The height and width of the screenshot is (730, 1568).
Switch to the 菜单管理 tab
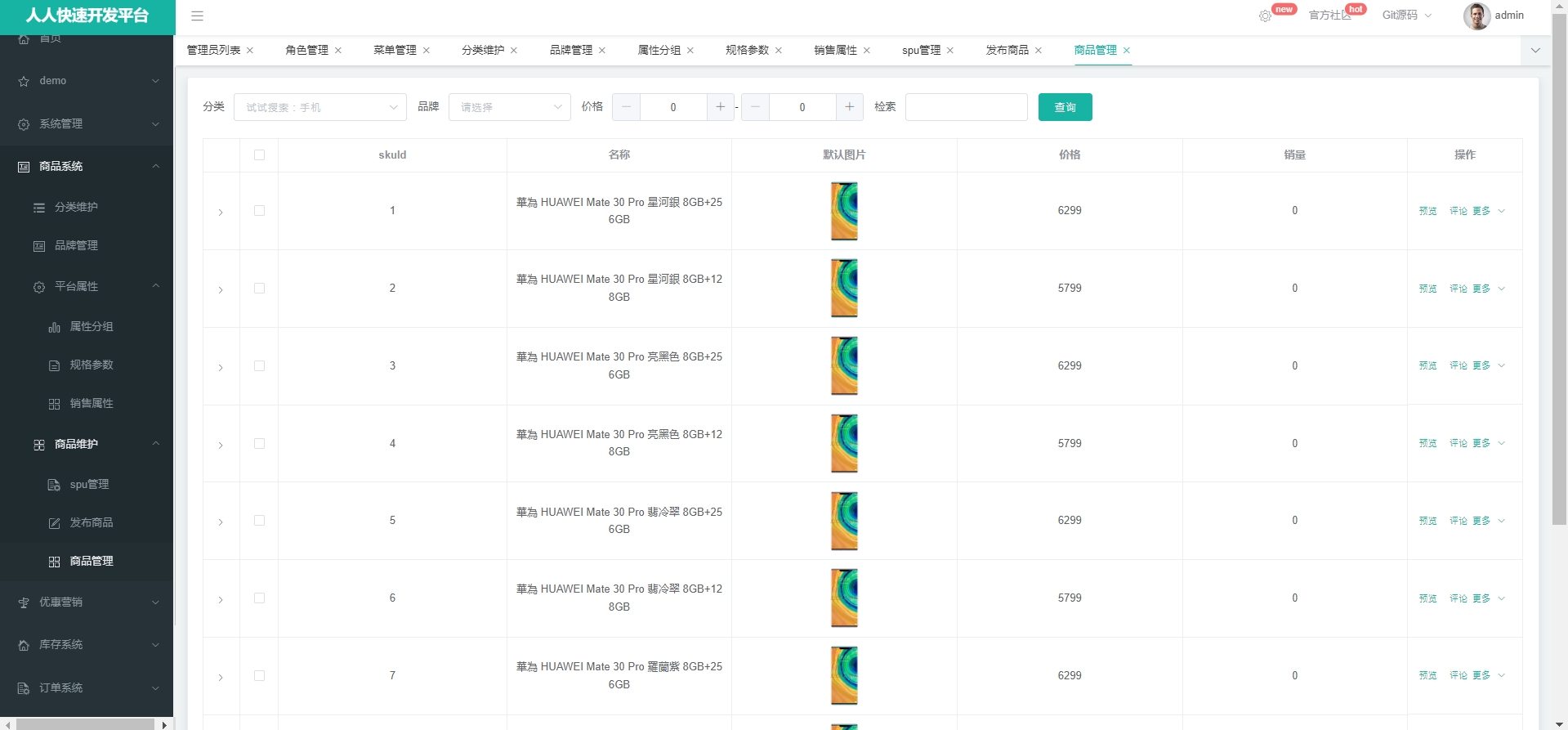[395, 51]
